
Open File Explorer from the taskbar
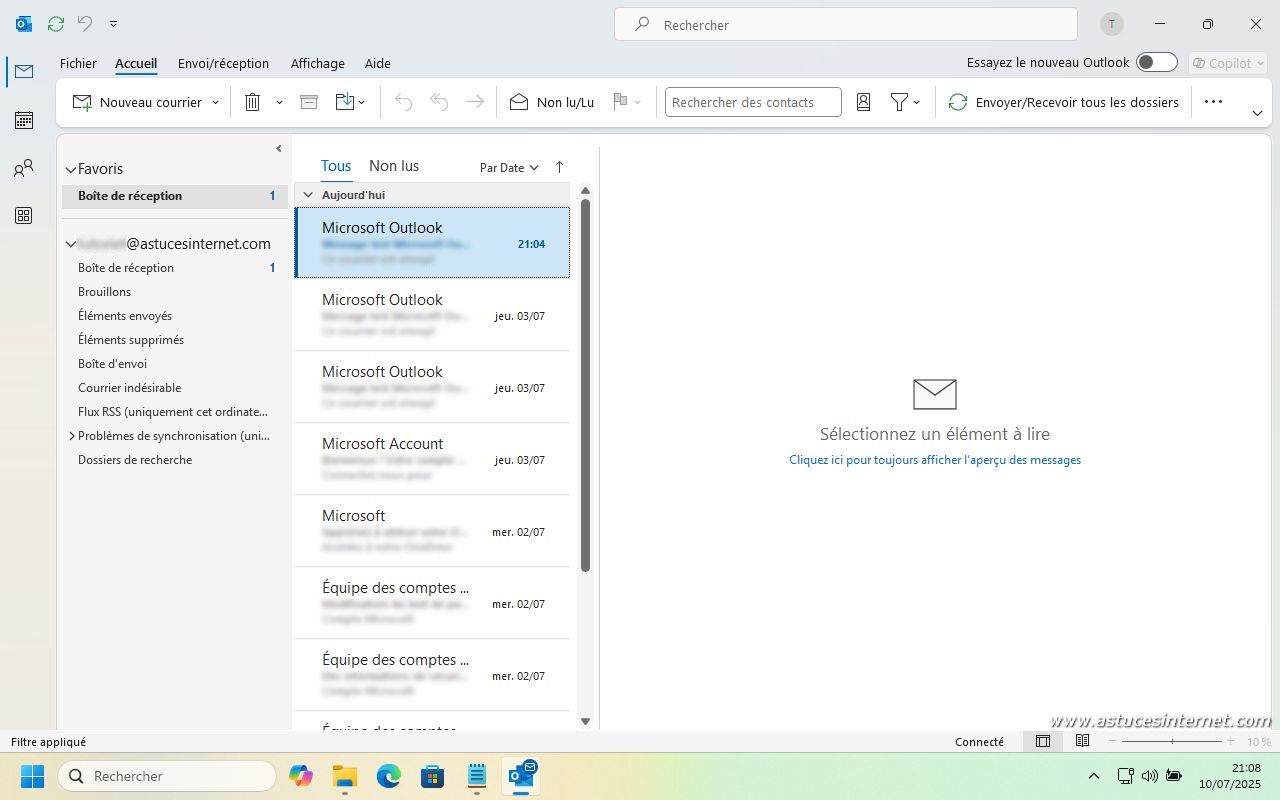click(x=345, y=776)
